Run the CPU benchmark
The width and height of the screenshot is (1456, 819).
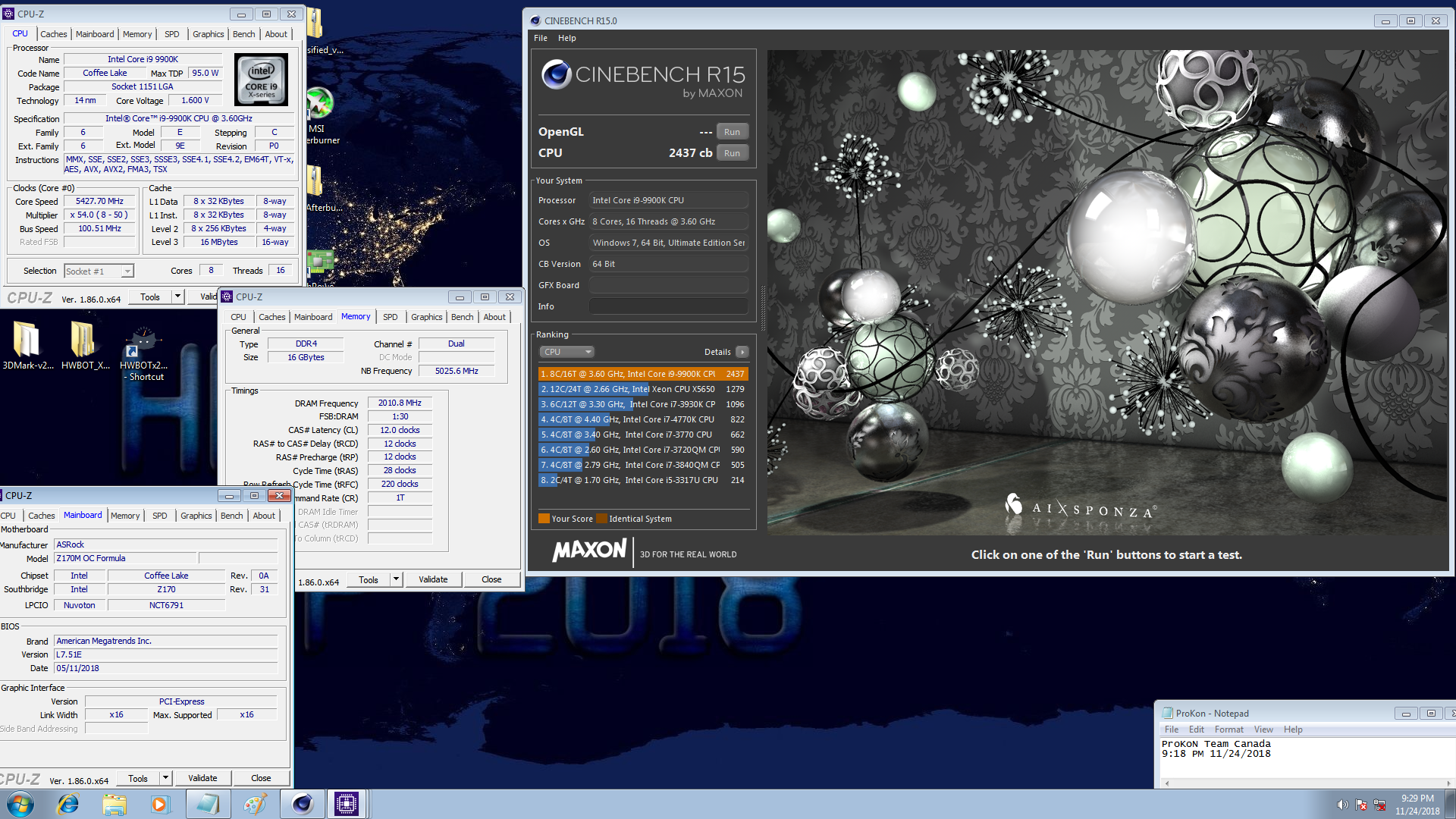(x=732, y=153)
